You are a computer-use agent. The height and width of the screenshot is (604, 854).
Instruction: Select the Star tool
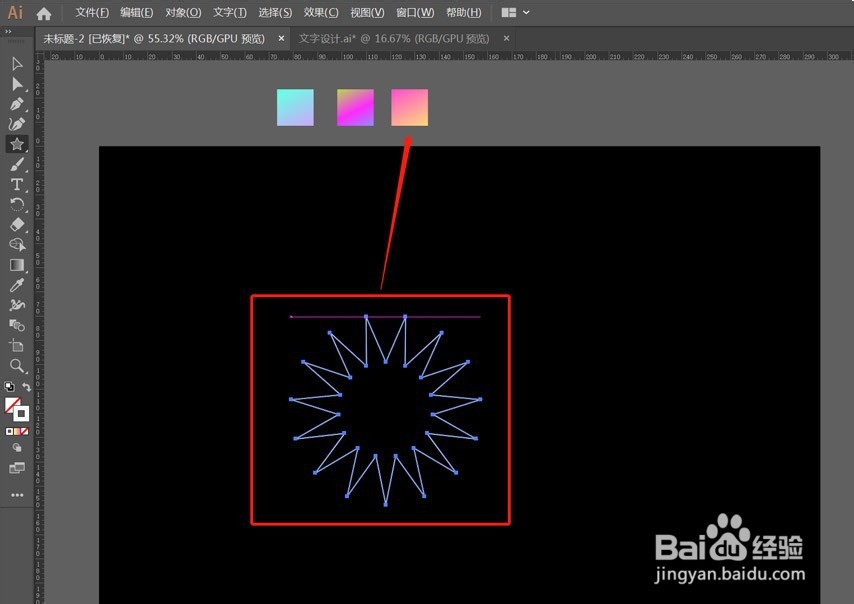(x=17, y=144)
